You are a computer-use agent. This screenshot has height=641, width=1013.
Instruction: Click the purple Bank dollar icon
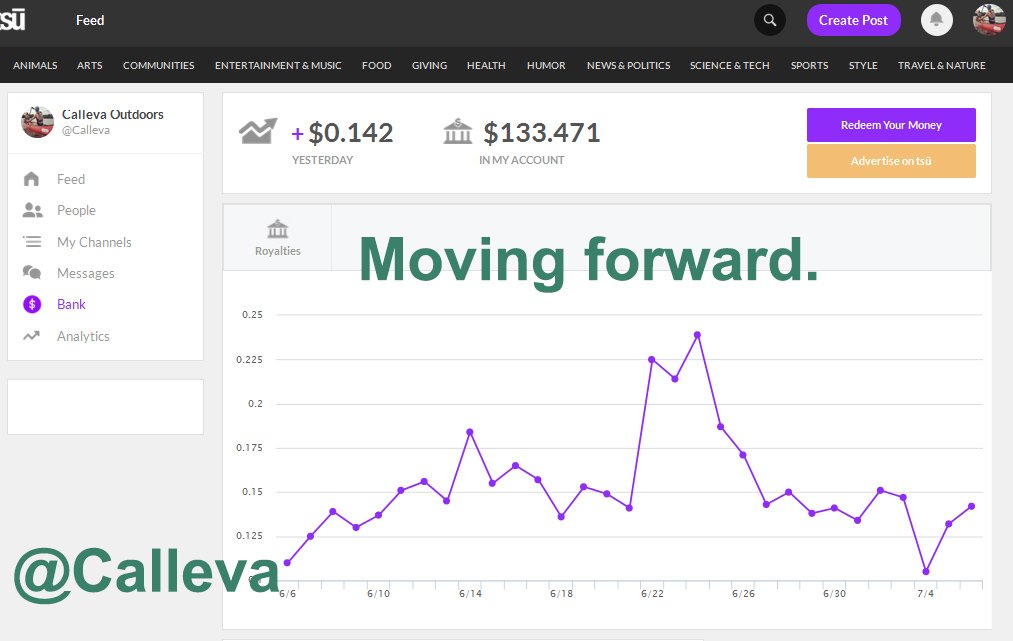point(32,304)
